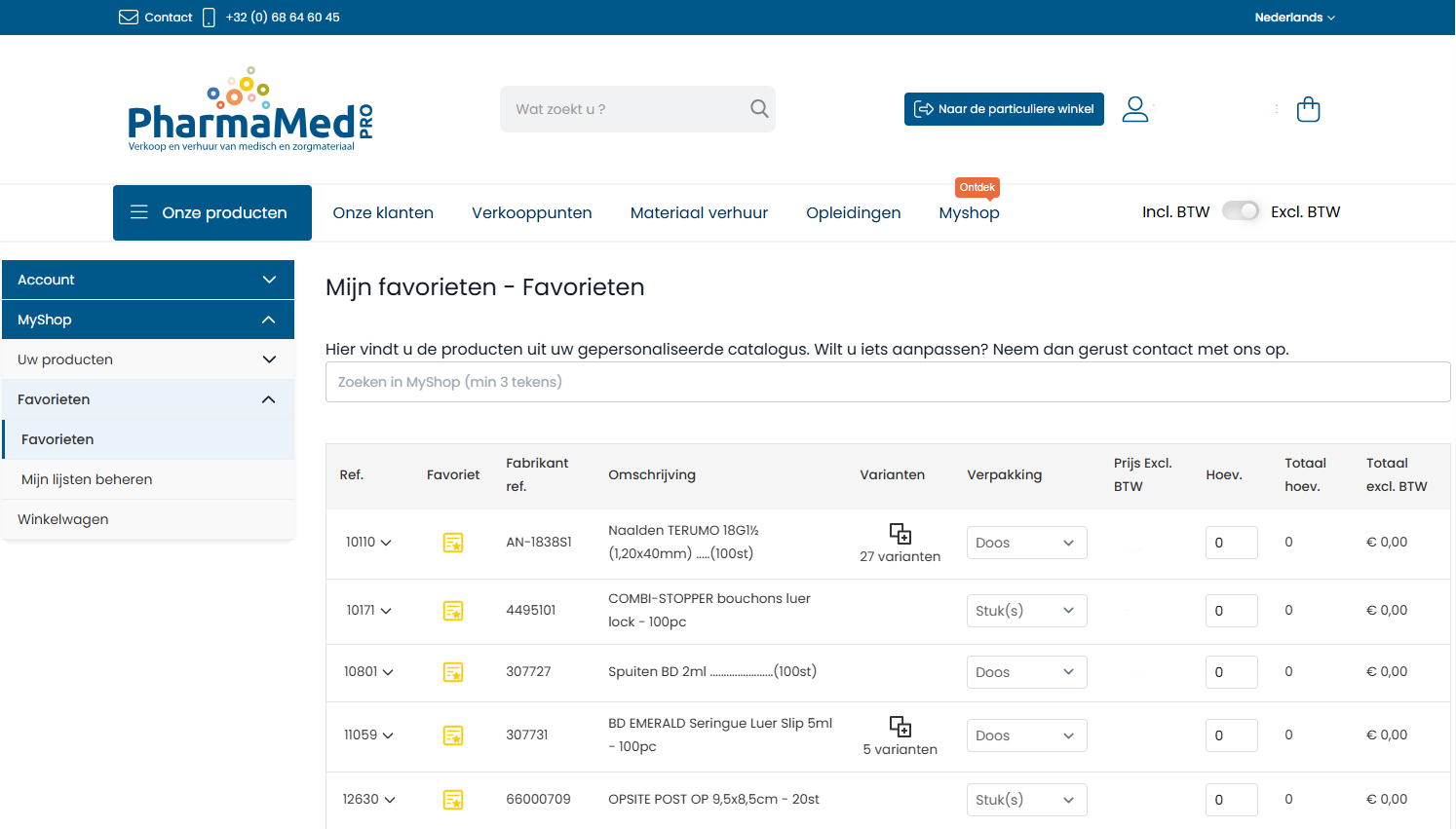The height and width of the screenshot is (829, 1456).
Task: Click quantity field for Spuiten BD 2ml
Action: click(1231, 672)
